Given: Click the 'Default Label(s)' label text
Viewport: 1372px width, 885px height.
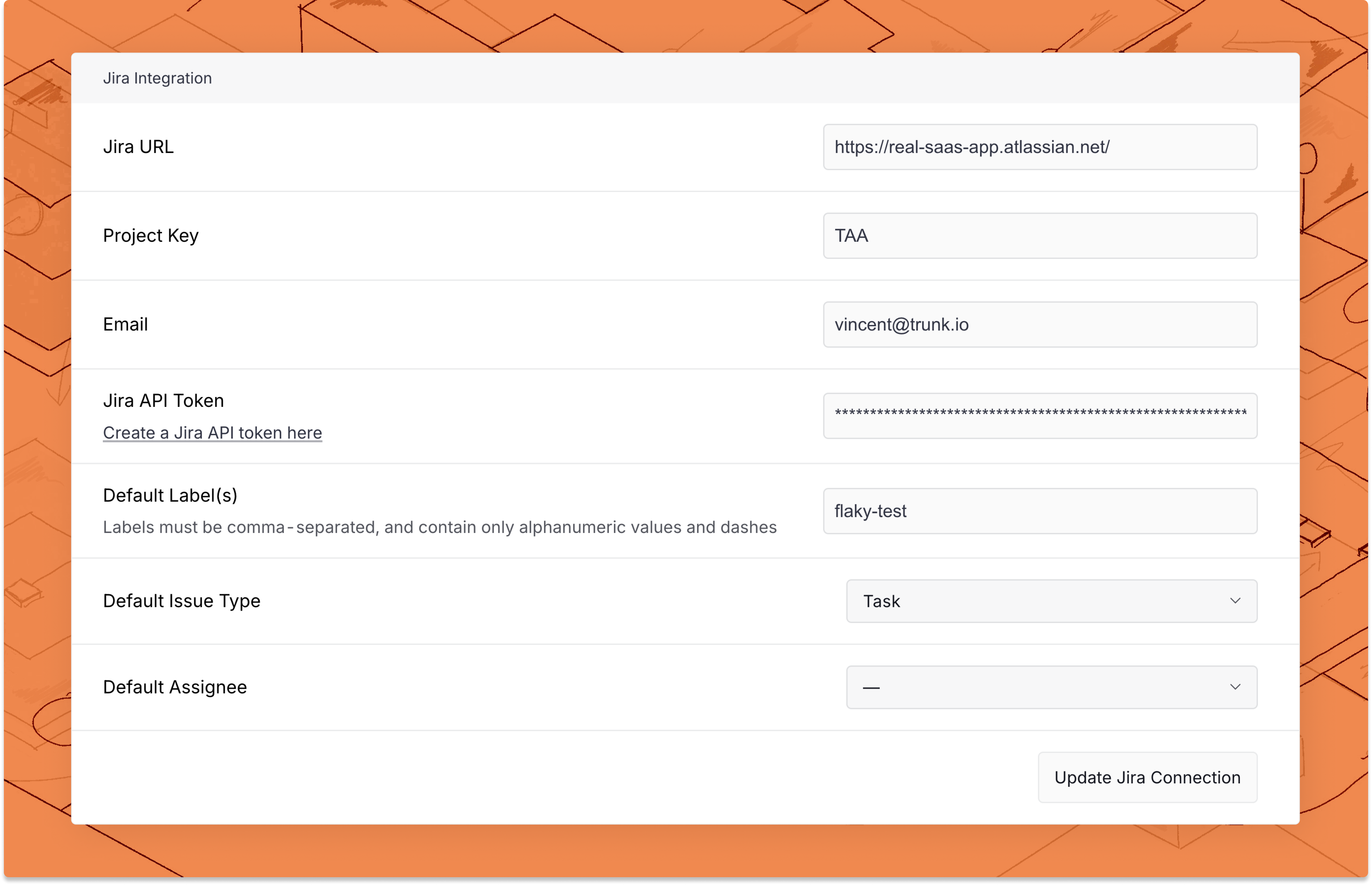Looking at the screenshot, I should [x=171, y=495].
